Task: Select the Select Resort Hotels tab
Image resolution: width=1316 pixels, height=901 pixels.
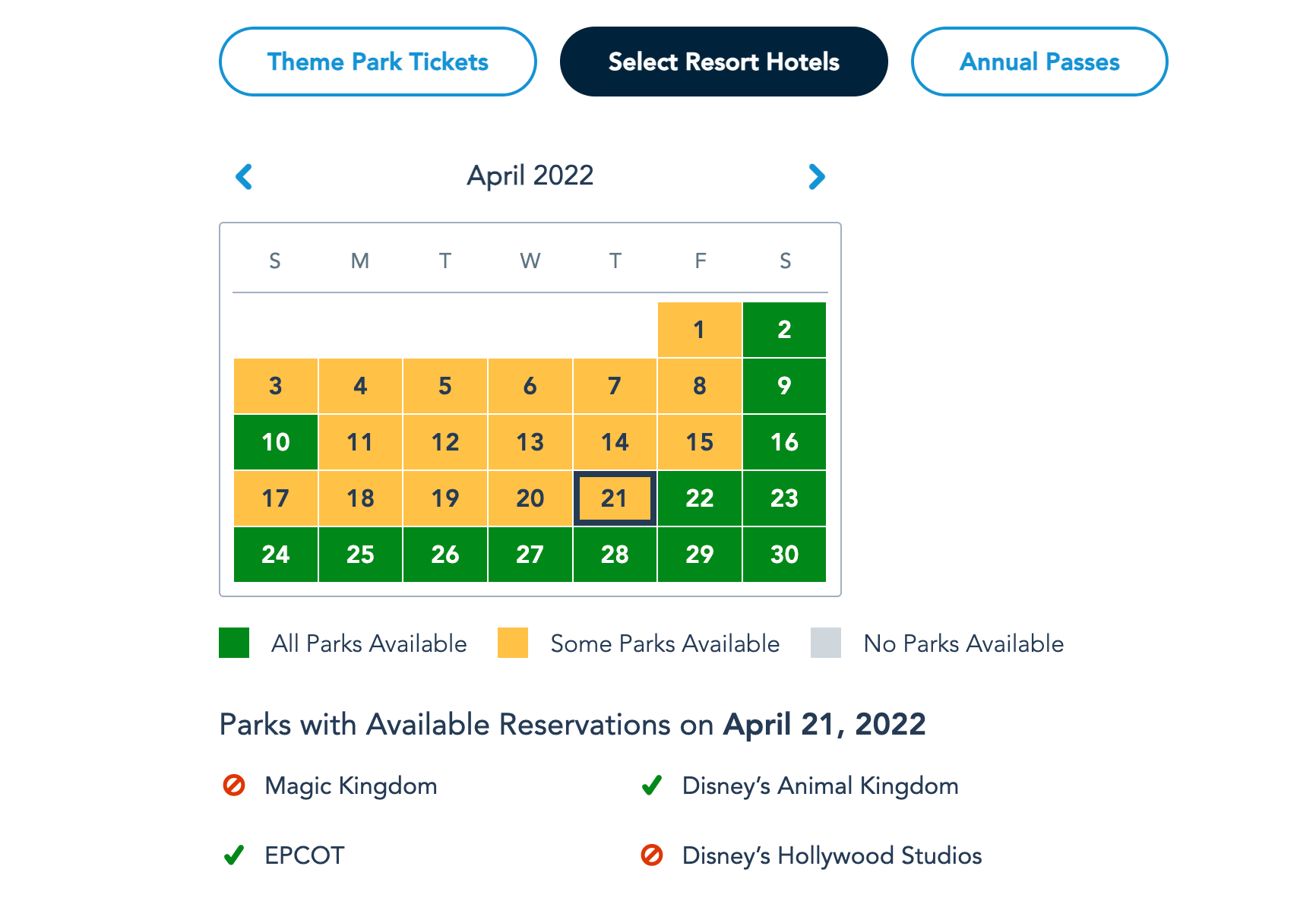Action: pyautogui.click(x=723, y=62)
